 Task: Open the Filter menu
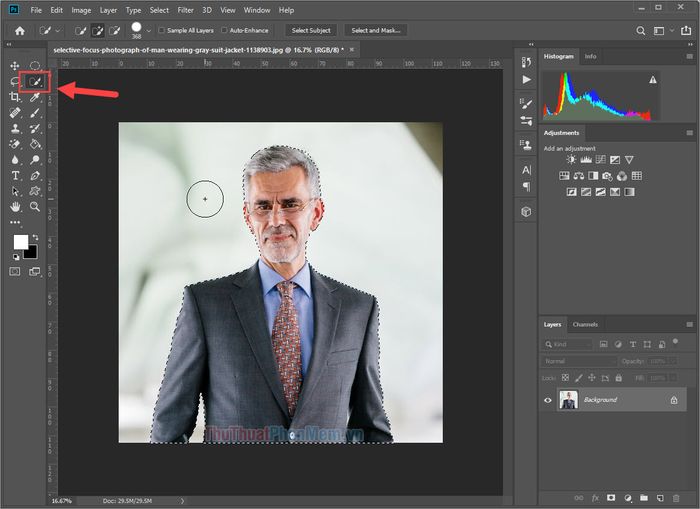point(185,10)
